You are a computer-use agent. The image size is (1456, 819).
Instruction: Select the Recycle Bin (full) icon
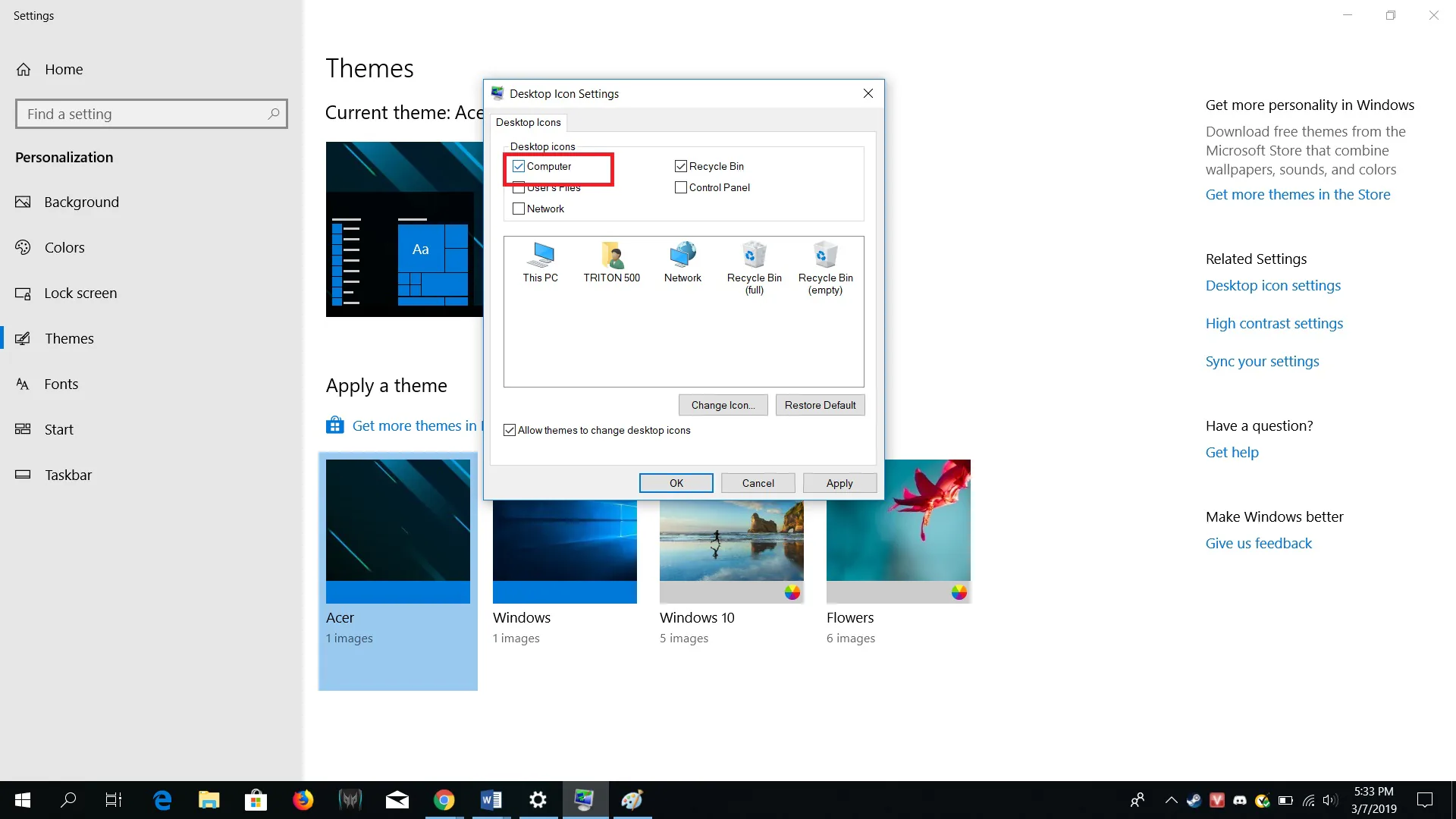(754, 268)
